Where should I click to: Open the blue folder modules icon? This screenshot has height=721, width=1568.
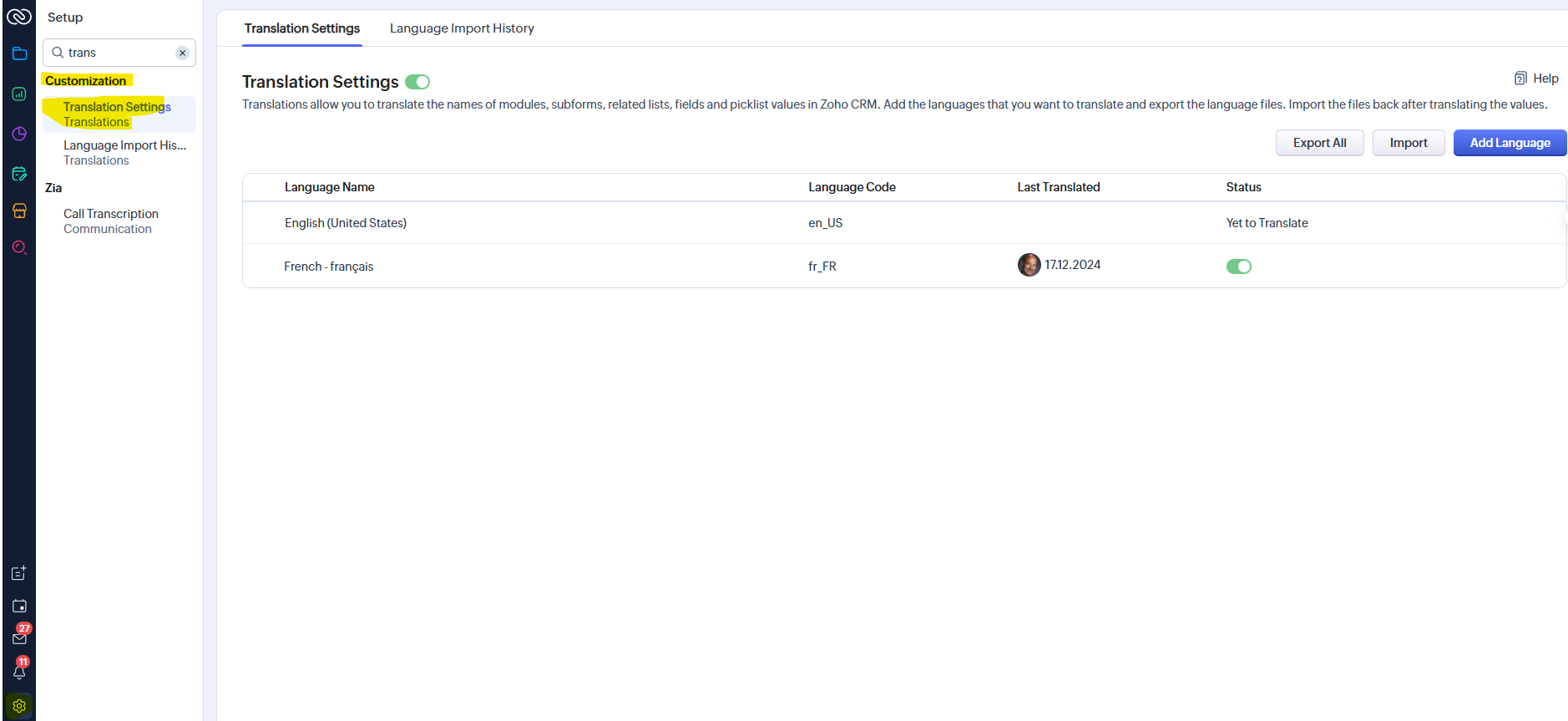19,54
